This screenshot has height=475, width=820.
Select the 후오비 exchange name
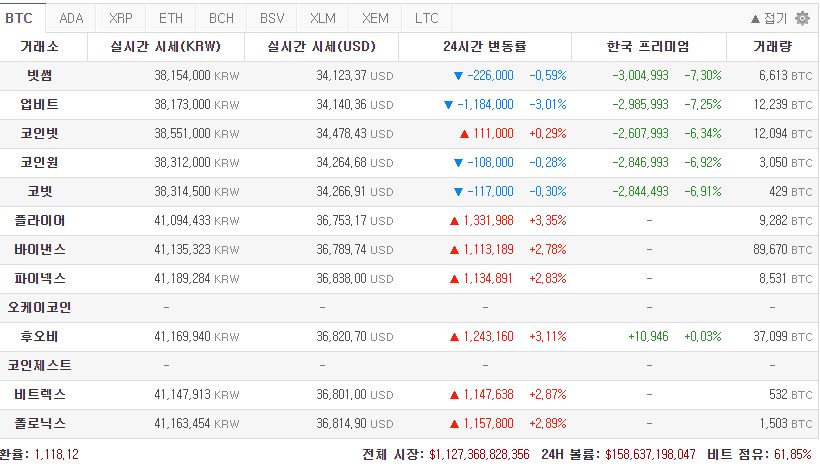click(40, 337)
